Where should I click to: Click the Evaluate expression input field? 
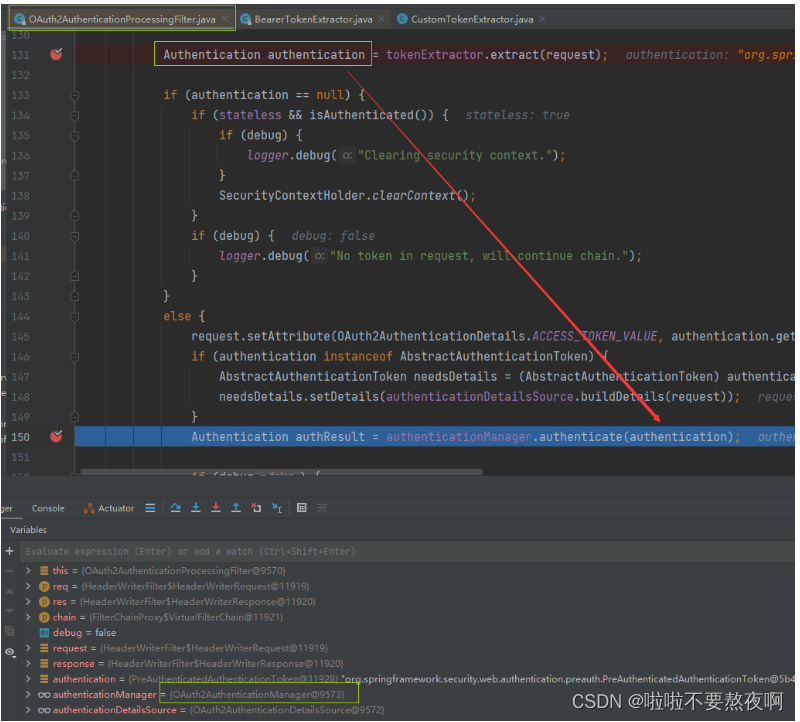coord(300,551)
